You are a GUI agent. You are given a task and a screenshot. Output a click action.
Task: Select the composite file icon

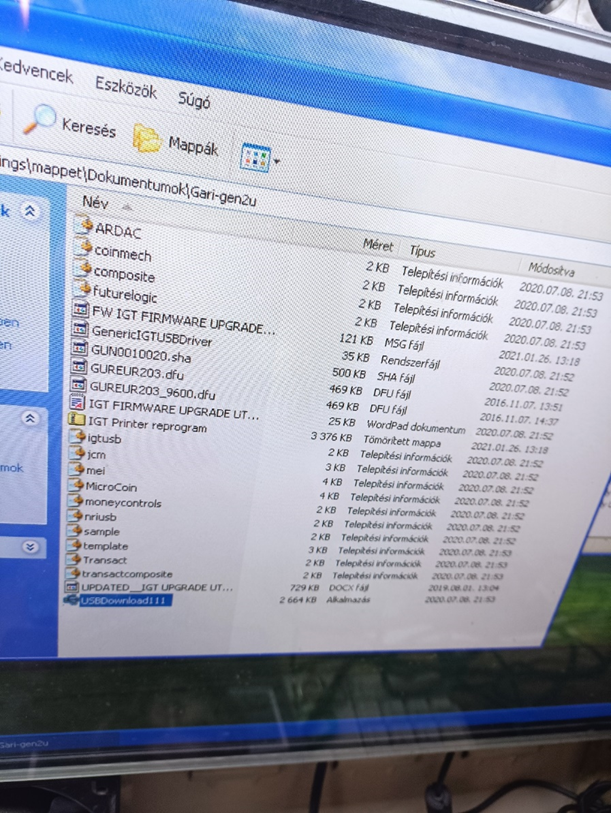82,268
